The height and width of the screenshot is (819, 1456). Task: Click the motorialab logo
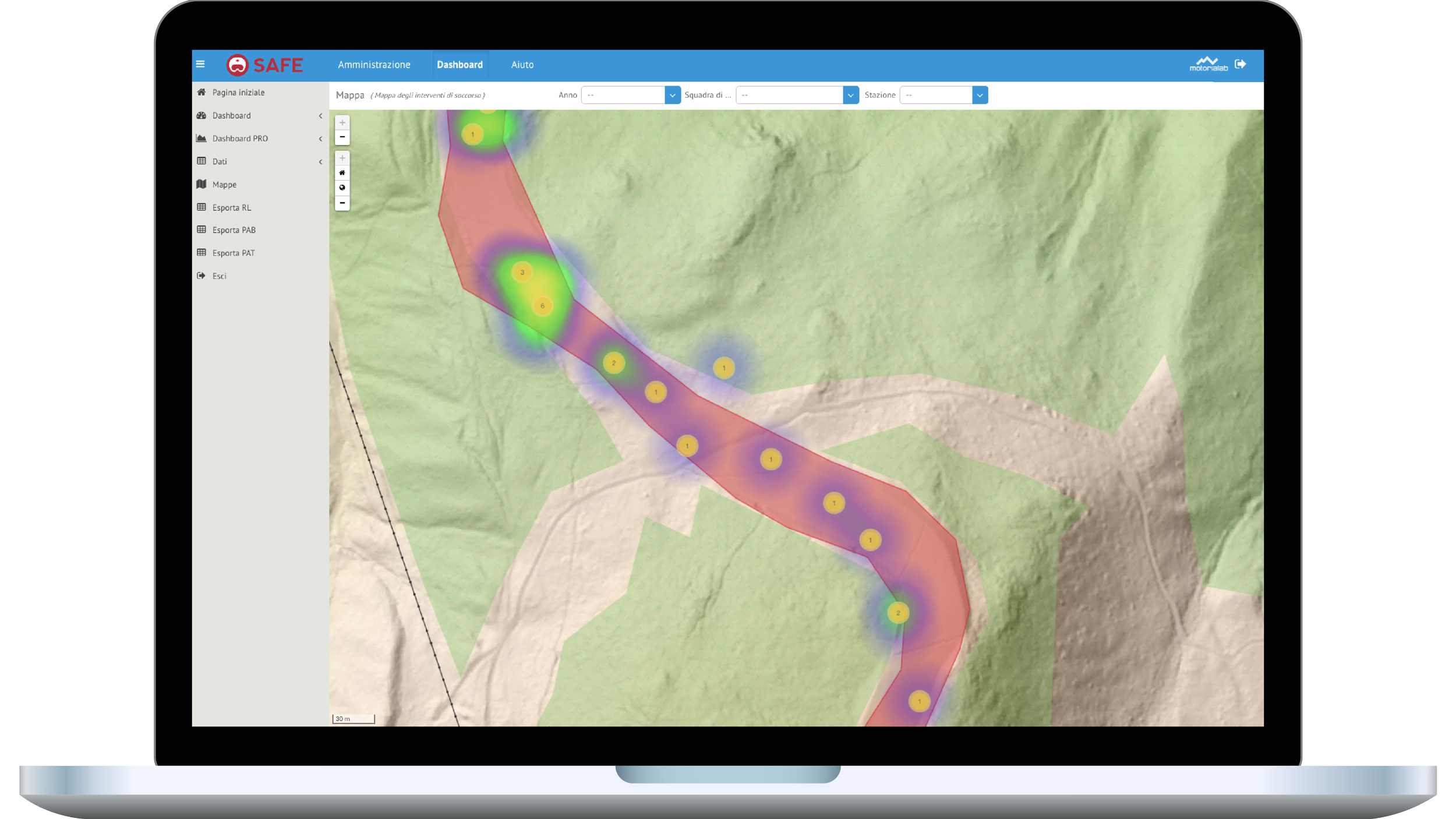(x=1208, y=64)
